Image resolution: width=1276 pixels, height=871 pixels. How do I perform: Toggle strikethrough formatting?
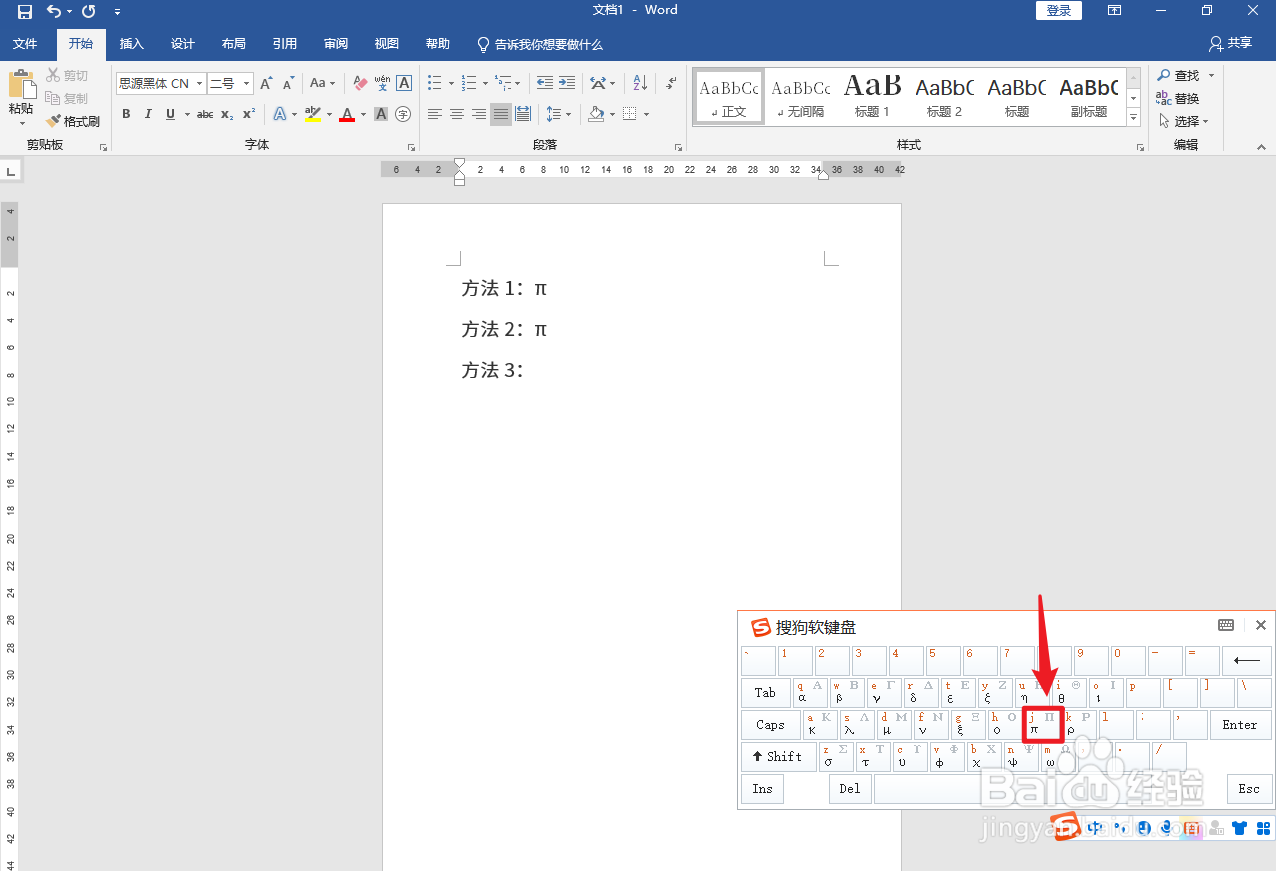tap(204, 114)
